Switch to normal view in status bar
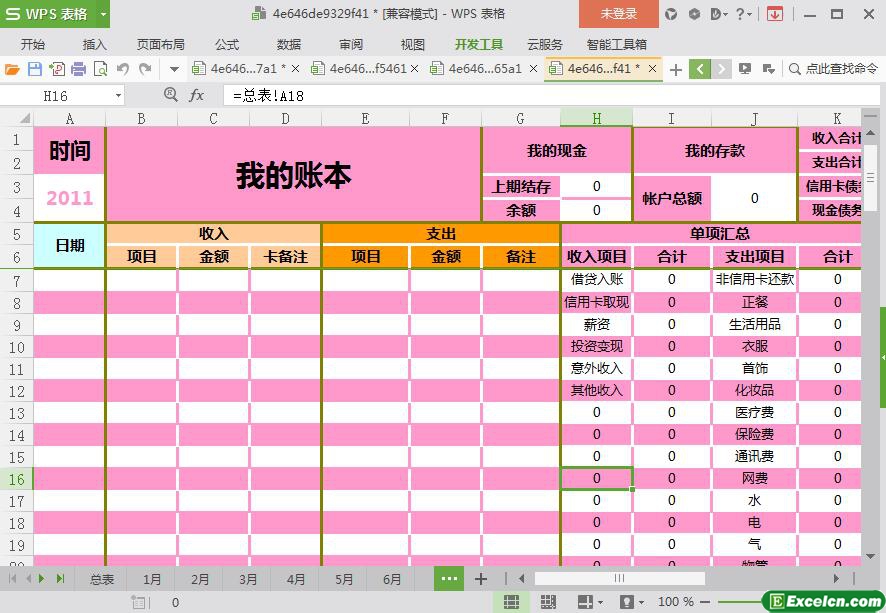 coord(511,602)
